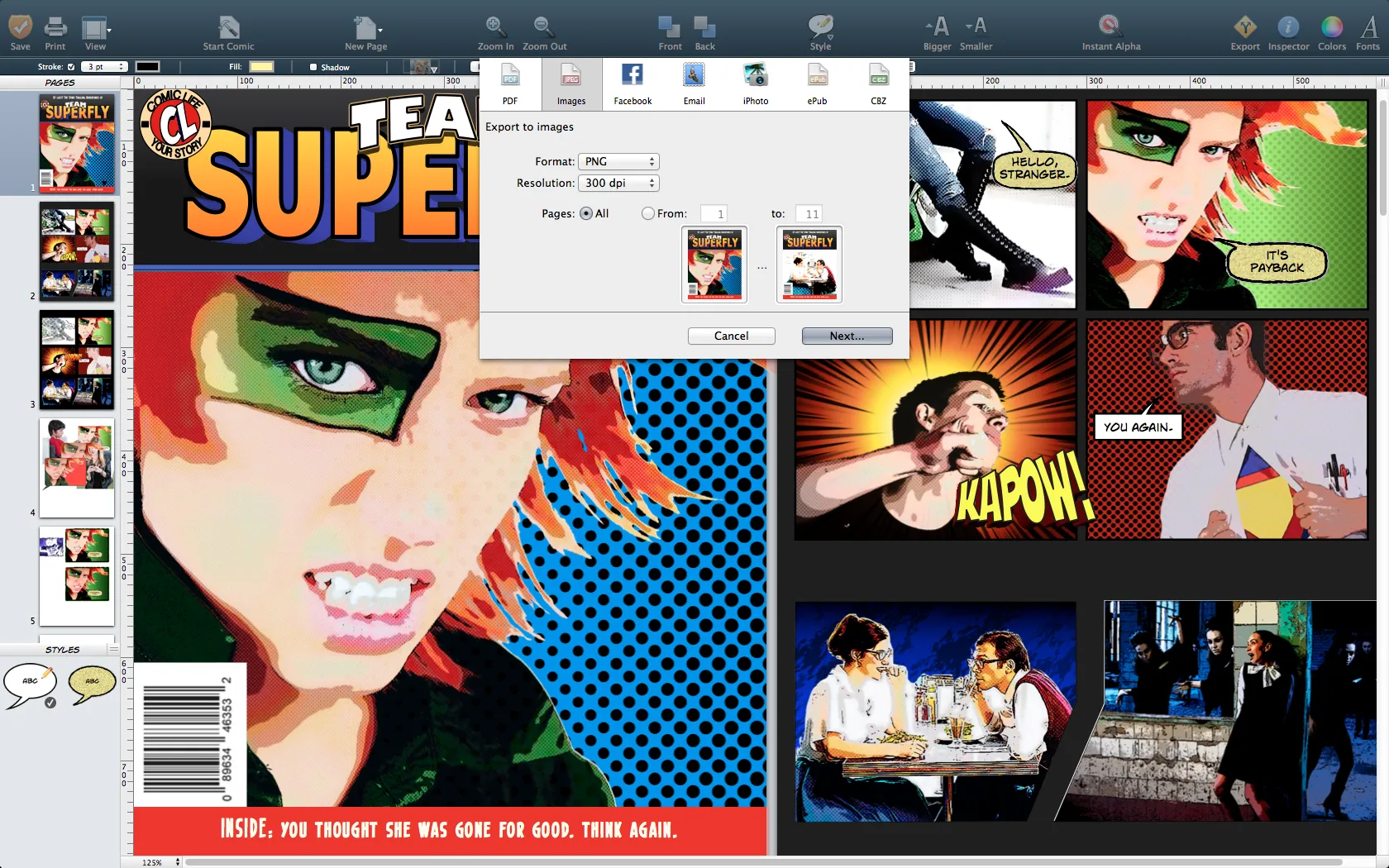1389x868 pixels.
Task: Click the INSIDE red banner text
Action: pos(449,829)
